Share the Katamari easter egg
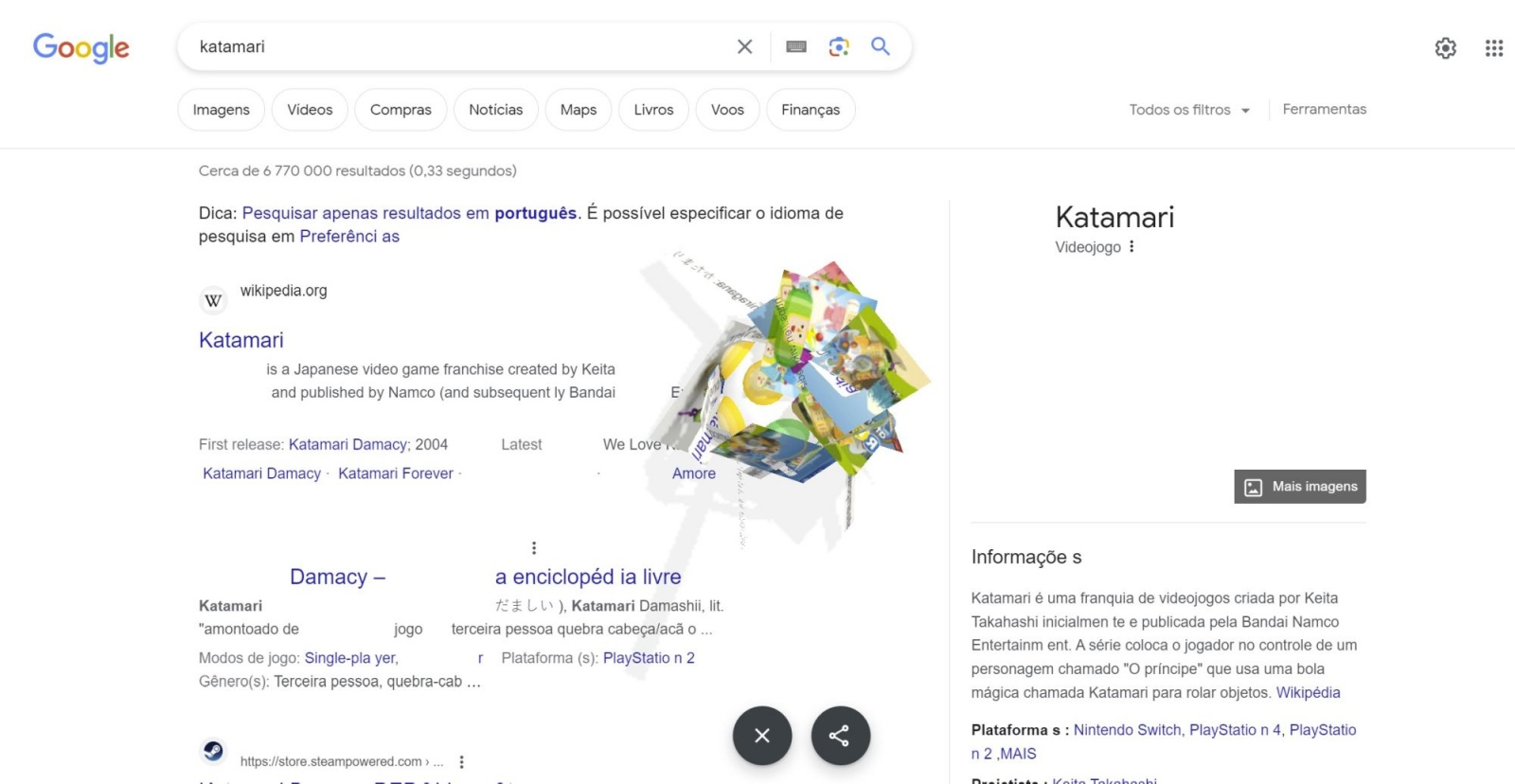 coord(840,736)
